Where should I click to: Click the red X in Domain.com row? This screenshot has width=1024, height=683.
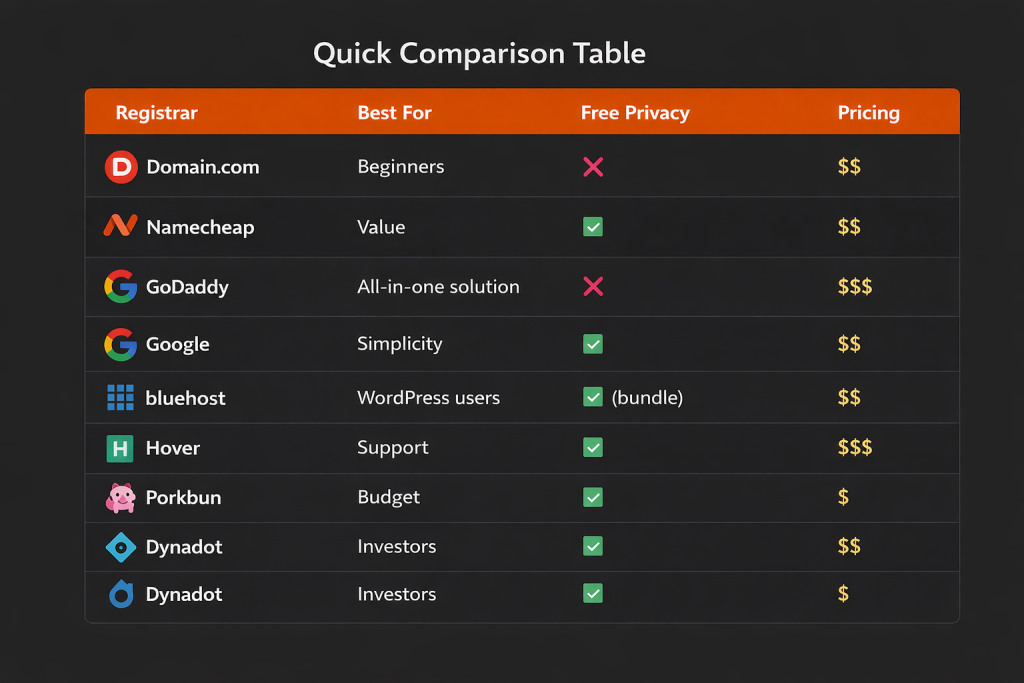[x=593, y=167]
